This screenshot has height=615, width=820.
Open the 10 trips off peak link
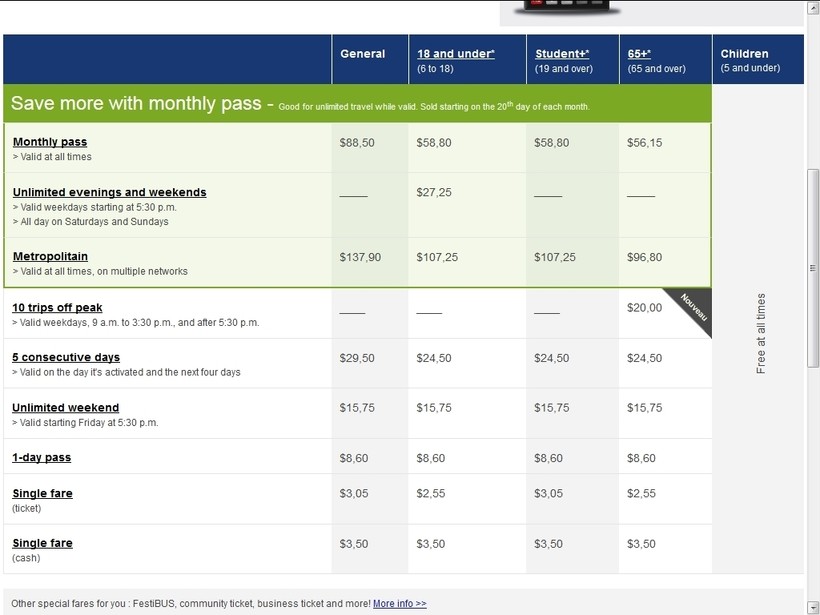coord(57,307)
